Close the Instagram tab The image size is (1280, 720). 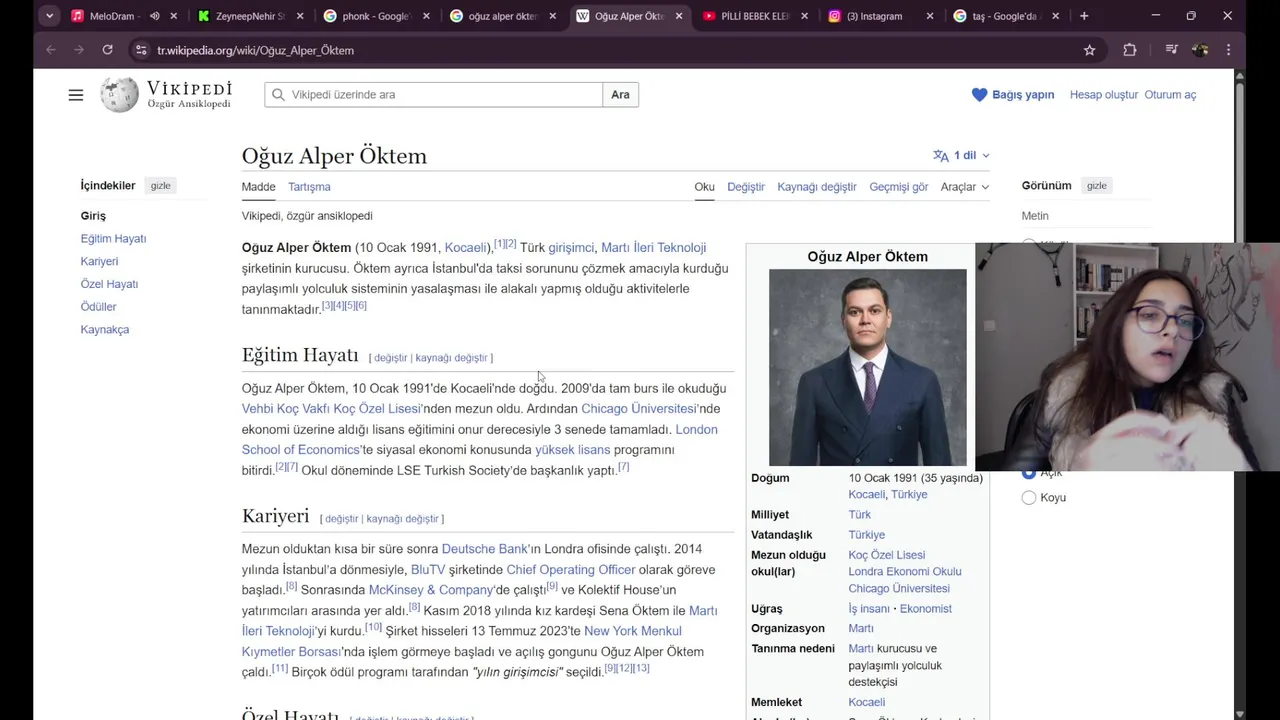pos(931,16)
